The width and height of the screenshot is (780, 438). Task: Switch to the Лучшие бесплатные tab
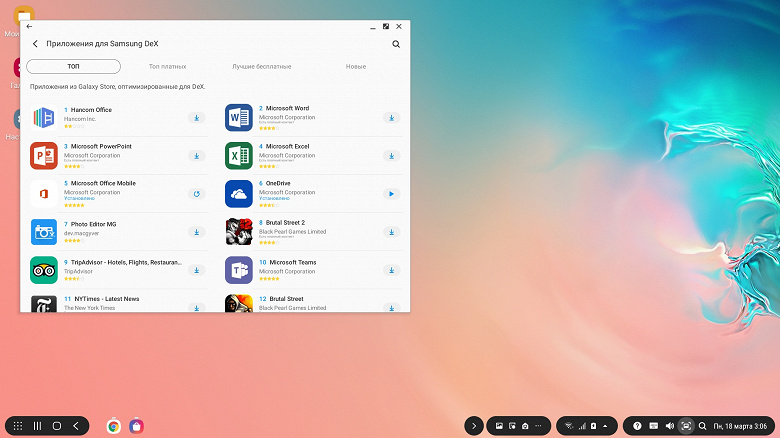tap(262, 66)
